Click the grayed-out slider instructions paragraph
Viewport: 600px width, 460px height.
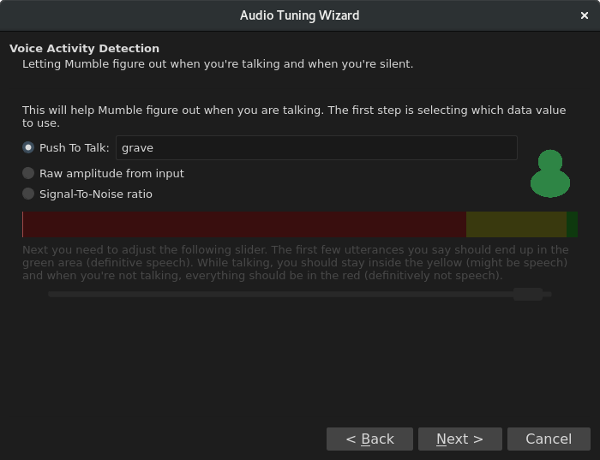point(295,262)
